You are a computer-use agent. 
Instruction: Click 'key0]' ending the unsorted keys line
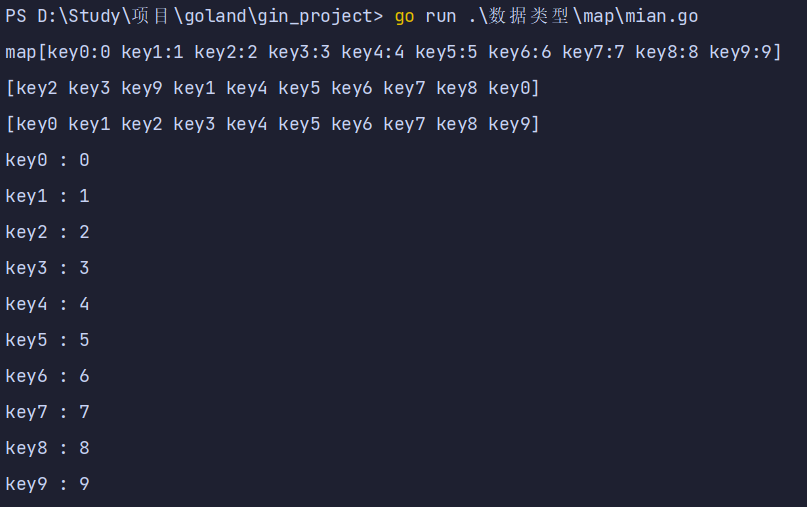[x=514, y=88]
